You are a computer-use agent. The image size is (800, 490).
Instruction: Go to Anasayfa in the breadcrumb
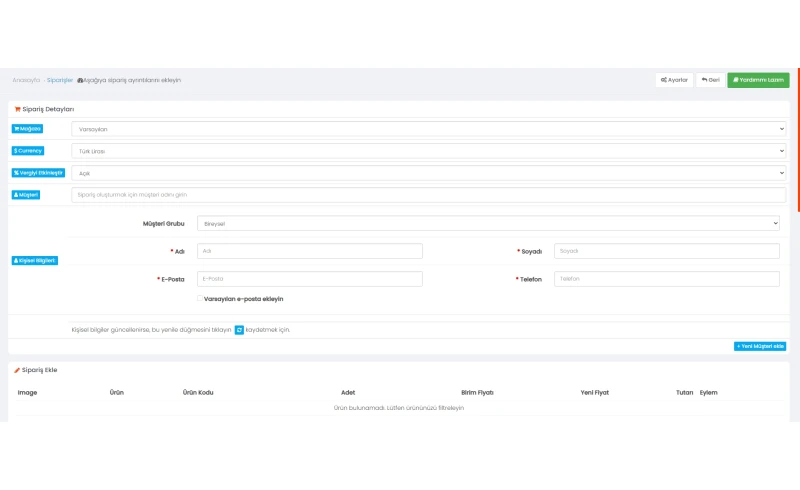(x=26, y=80)
